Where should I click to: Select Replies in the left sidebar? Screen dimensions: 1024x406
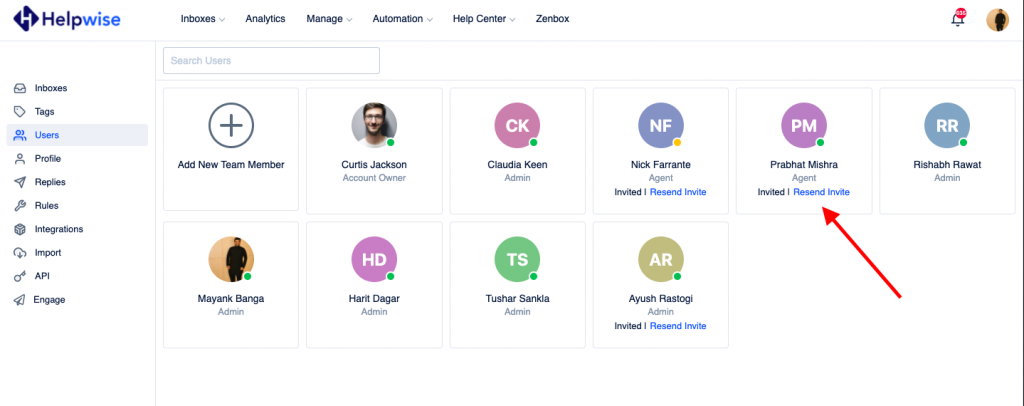(47, 182)
